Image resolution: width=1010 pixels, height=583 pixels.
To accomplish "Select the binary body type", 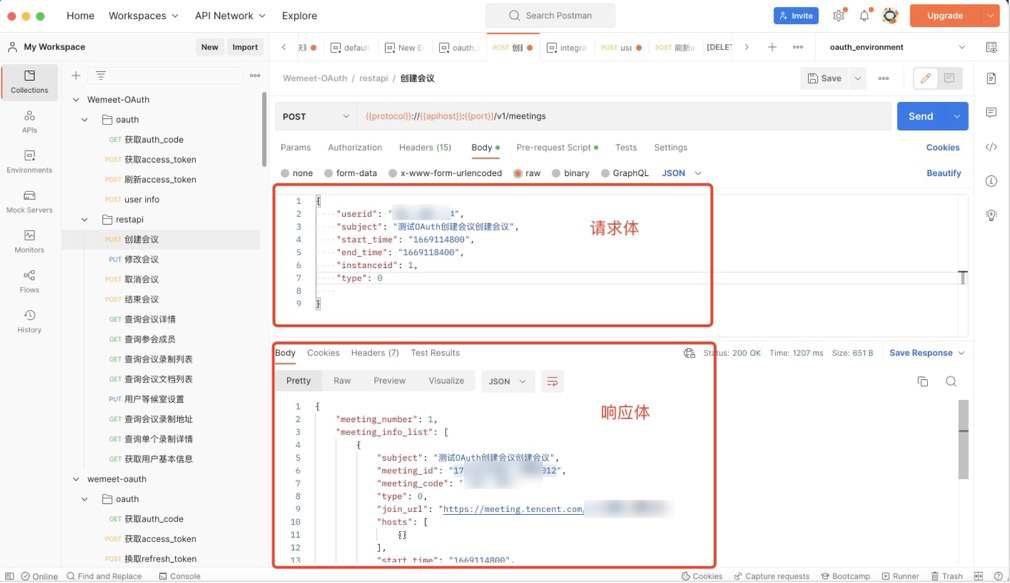I will click(x=570, y=173).
